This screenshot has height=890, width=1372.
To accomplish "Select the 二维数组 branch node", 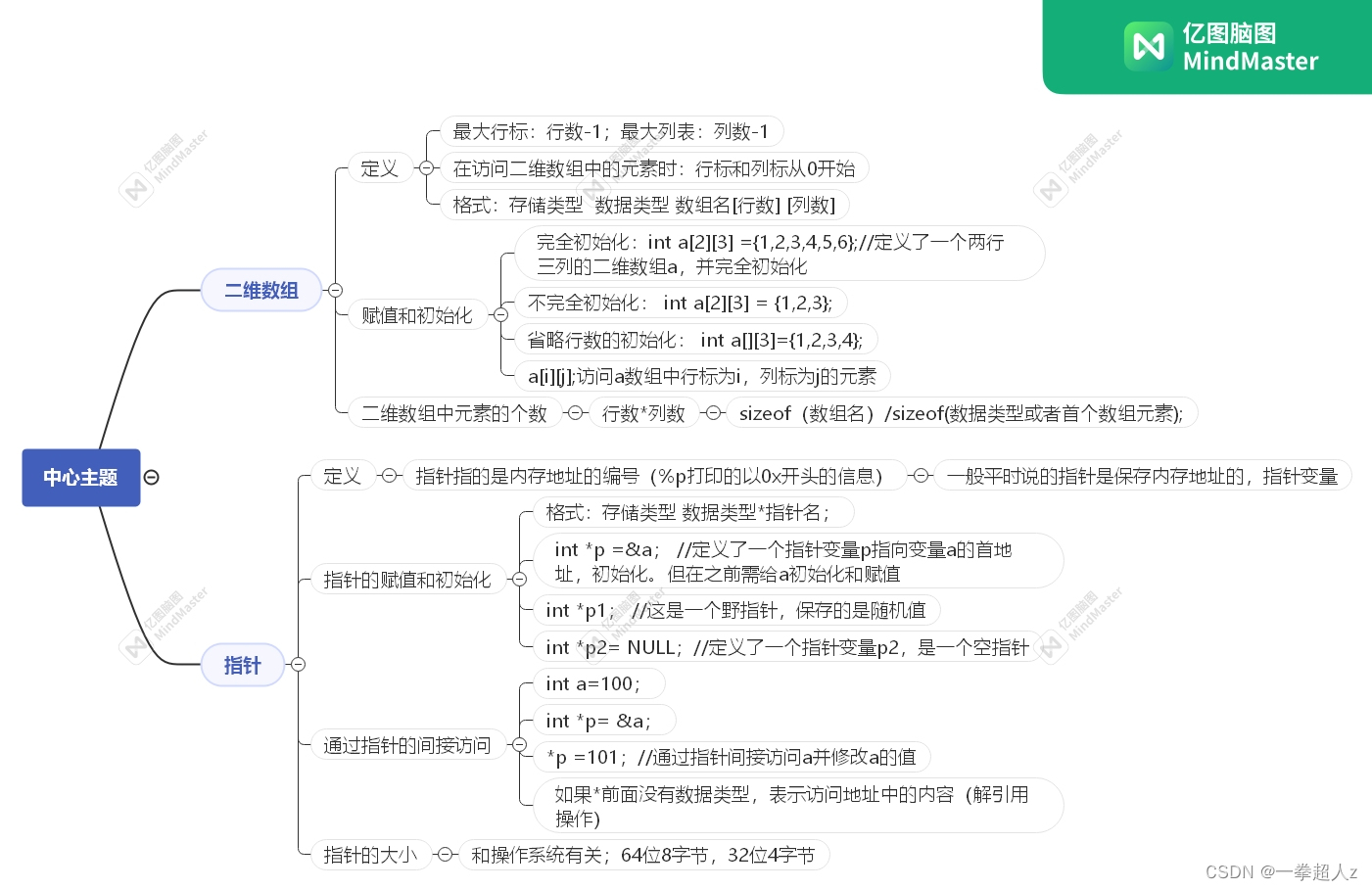I will (x=261, y=290).
